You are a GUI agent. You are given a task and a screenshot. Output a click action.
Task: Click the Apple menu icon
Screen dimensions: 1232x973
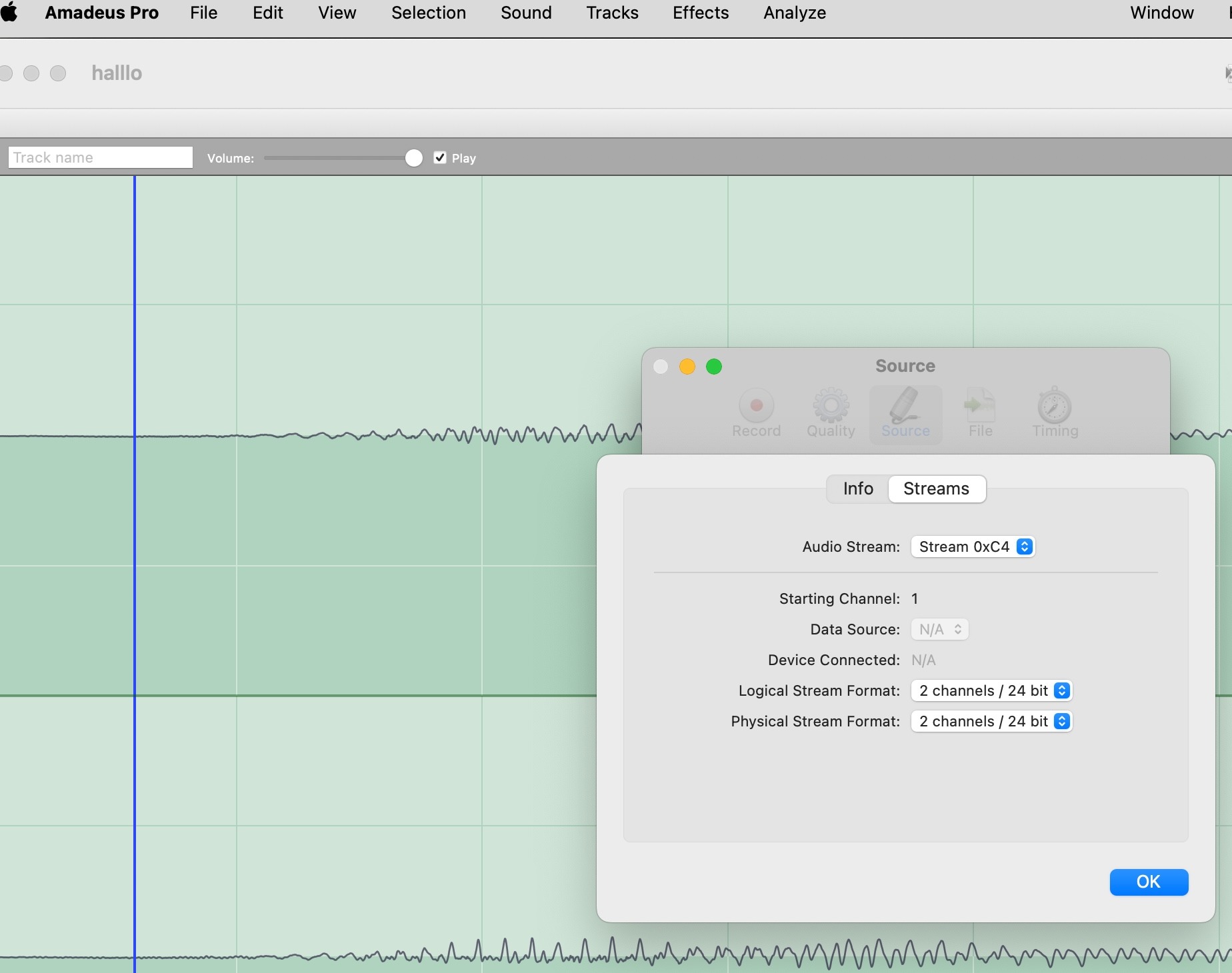(x=9, y=13)
